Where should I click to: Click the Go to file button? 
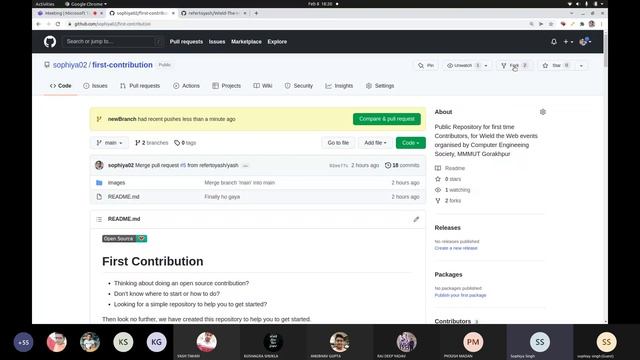(338, 143)
